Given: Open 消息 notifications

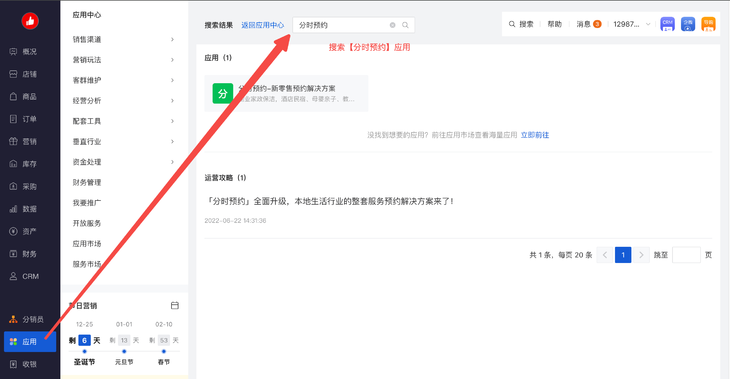Looking at the screenshot, I should click(583, 24).
